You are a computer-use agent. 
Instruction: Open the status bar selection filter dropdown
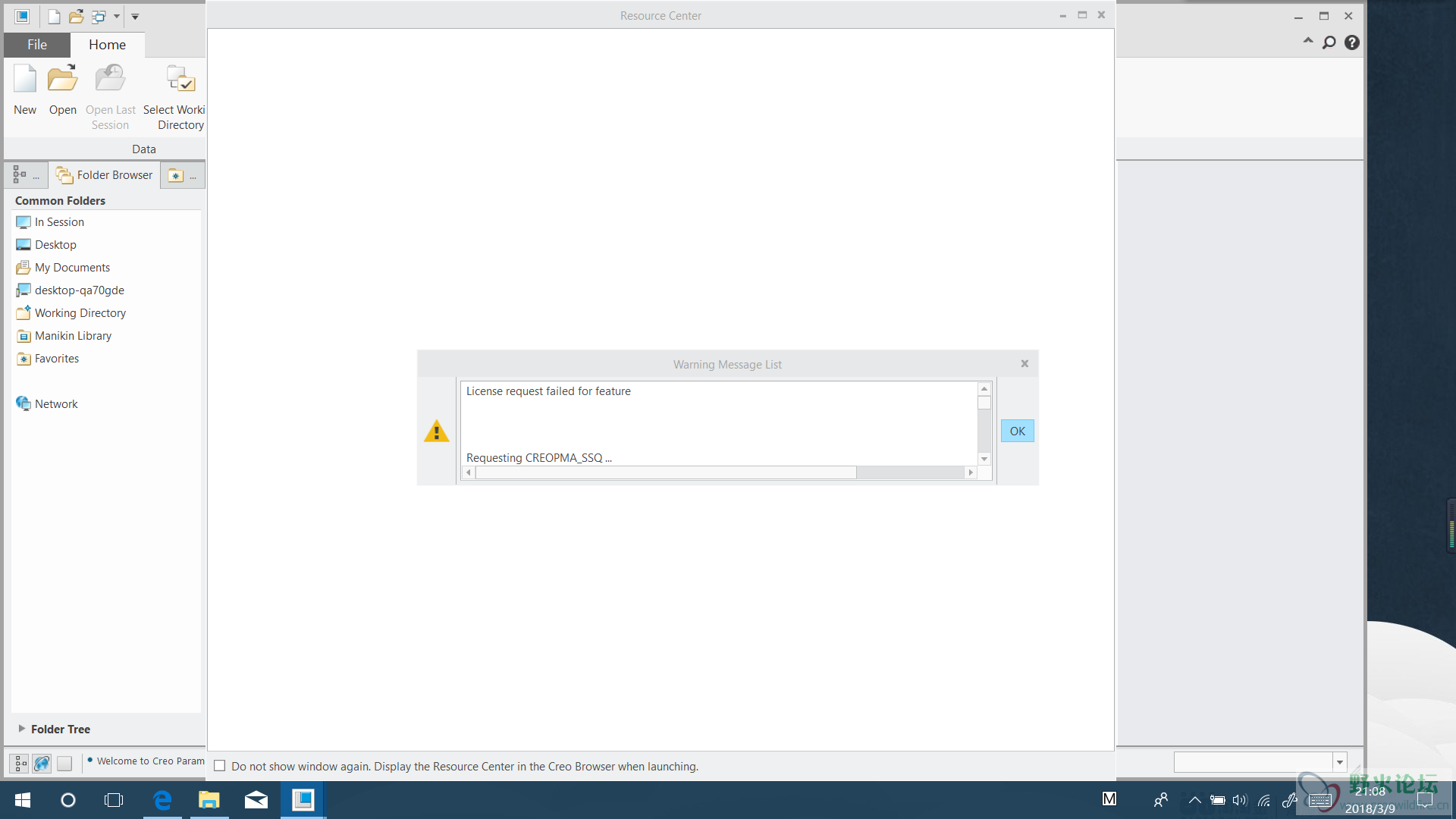click(x=1340, y=762)
